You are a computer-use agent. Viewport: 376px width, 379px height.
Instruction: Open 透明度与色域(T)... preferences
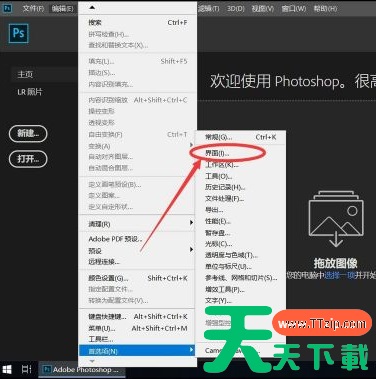tap(241, 255)
